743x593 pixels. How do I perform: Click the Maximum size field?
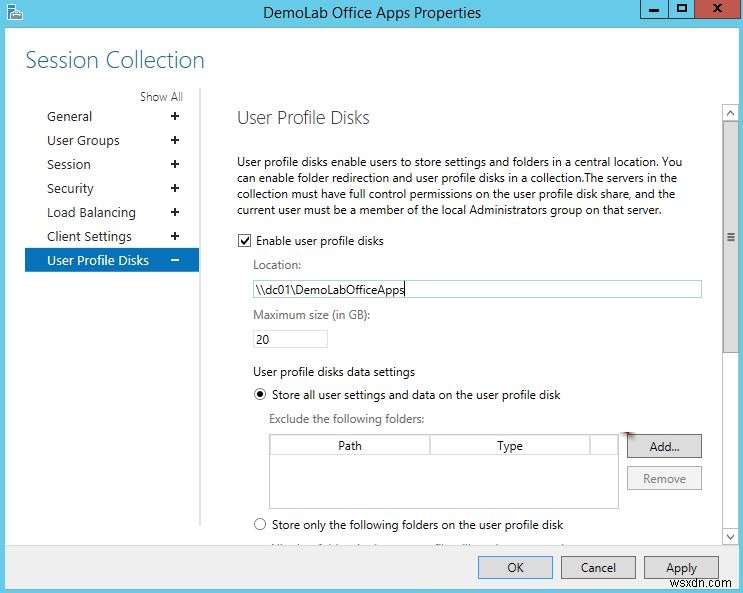pos(290,339)
